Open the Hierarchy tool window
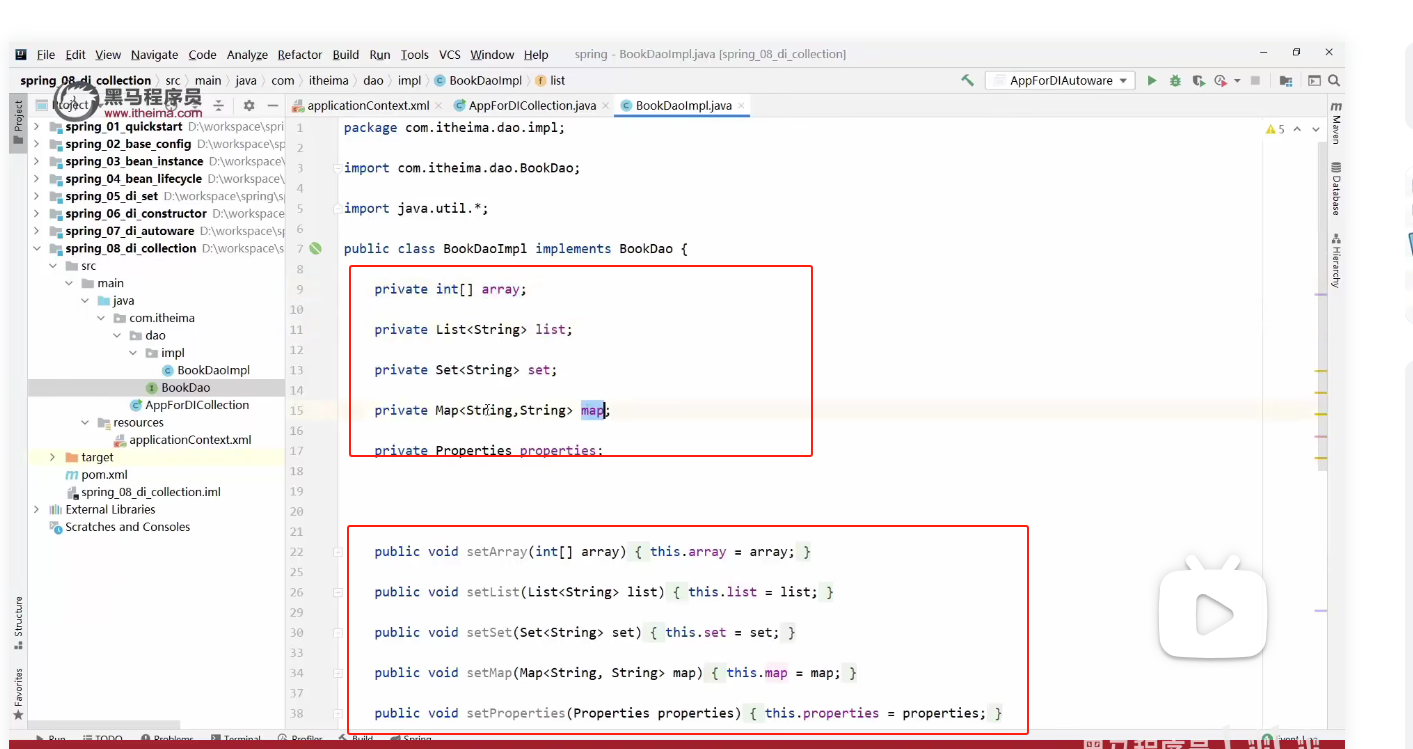Screen dimensions: 1413x749 [1336, 260]
